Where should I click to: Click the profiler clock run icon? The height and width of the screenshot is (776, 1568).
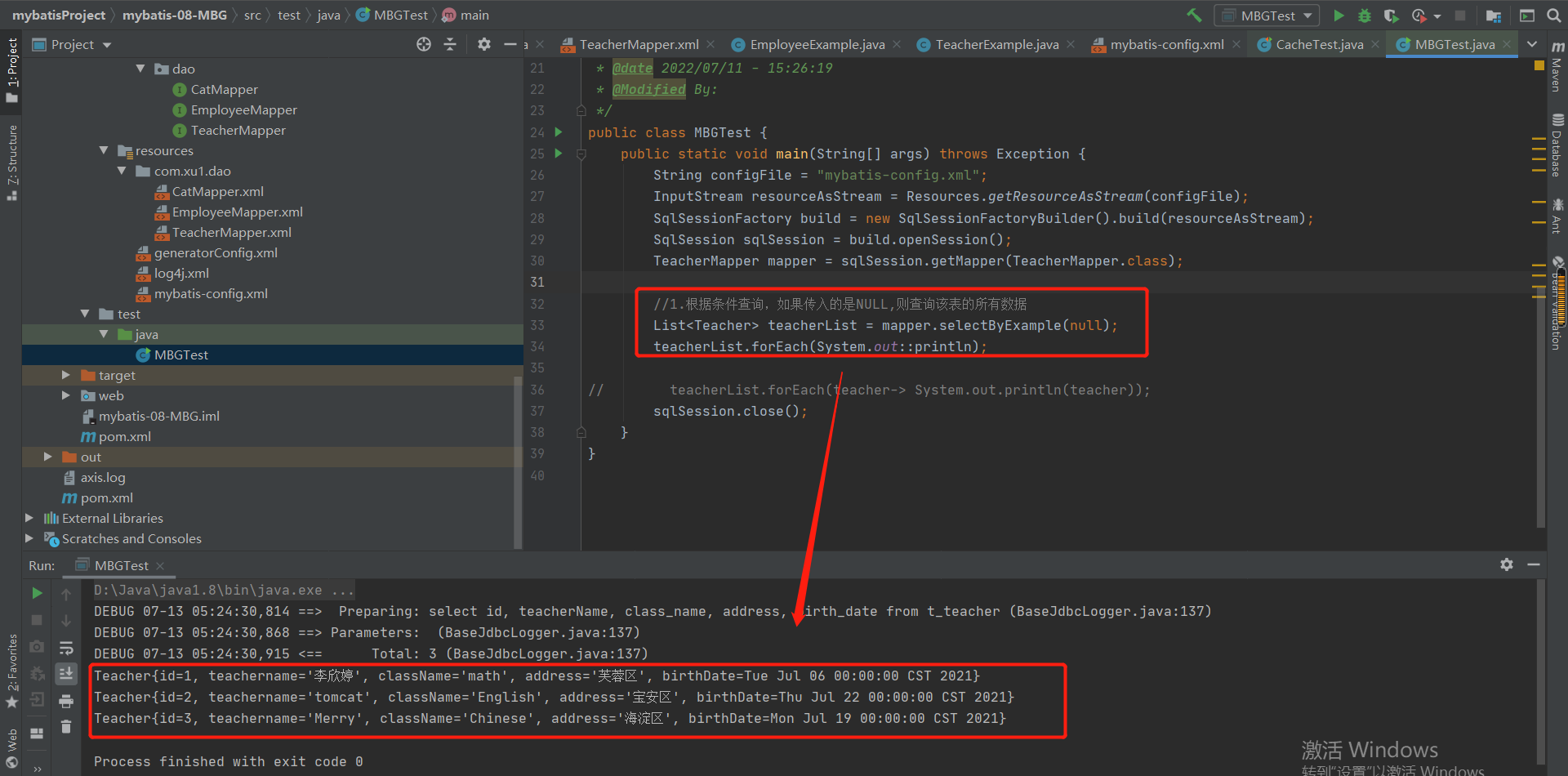(1419, 16)
